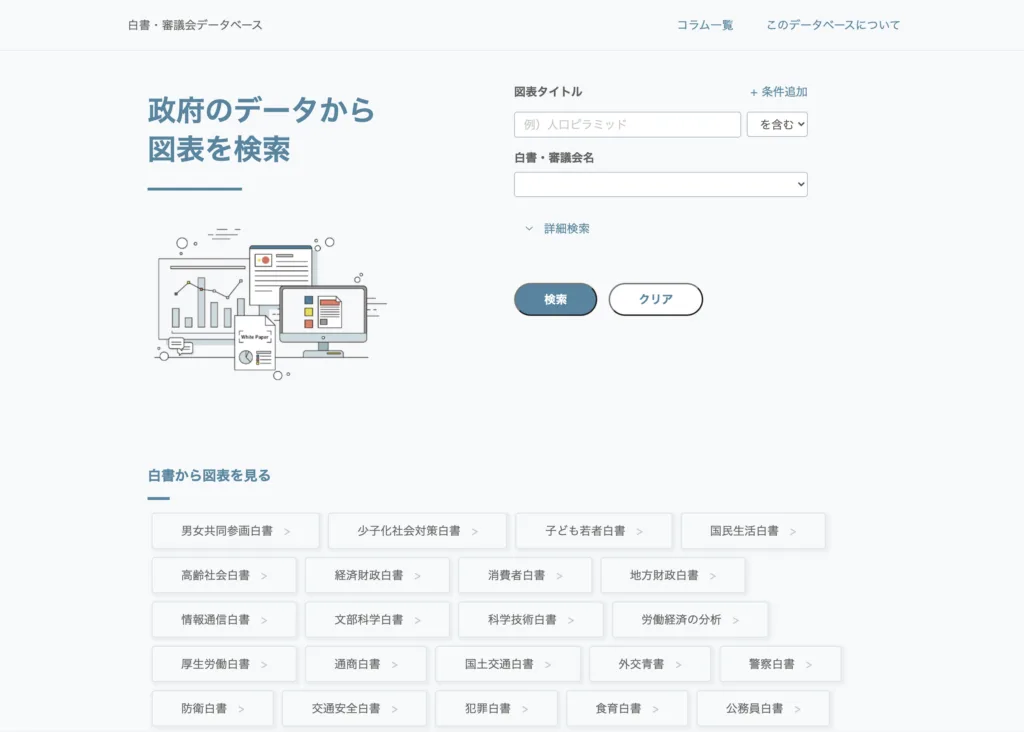The image size is (1024, 732).
Task: Open 少子化社会対策白書
Action: [x=417, y=531]
